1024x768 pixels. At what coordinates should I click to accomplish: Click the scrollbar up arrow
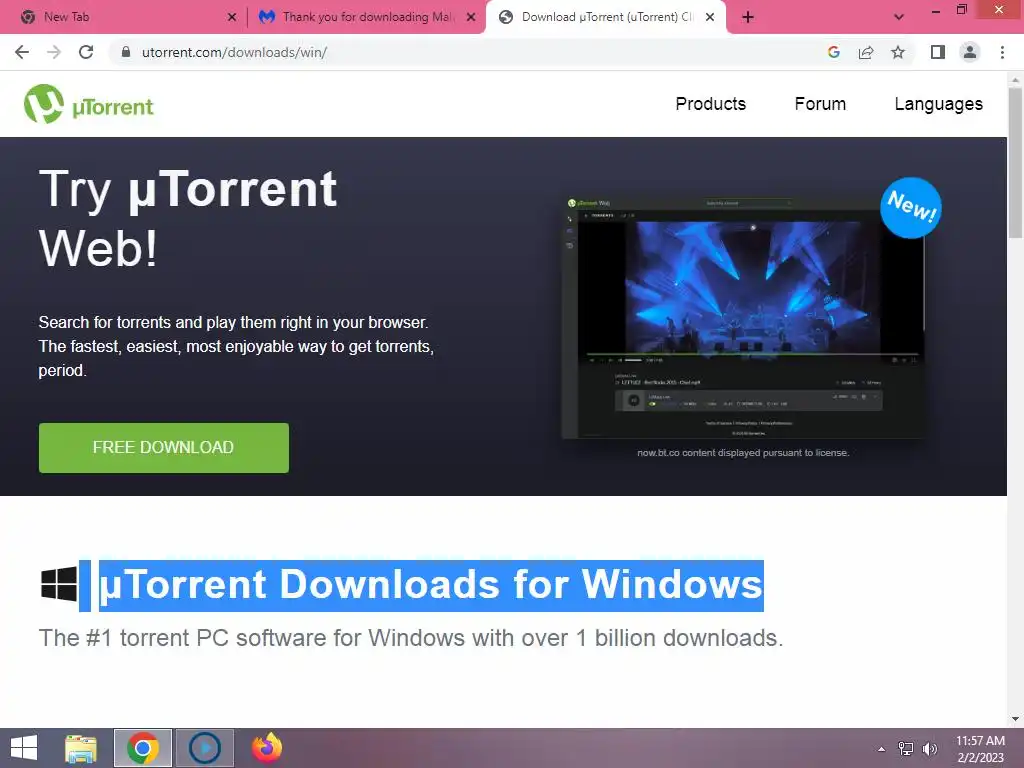click(x=1016, y=80)
